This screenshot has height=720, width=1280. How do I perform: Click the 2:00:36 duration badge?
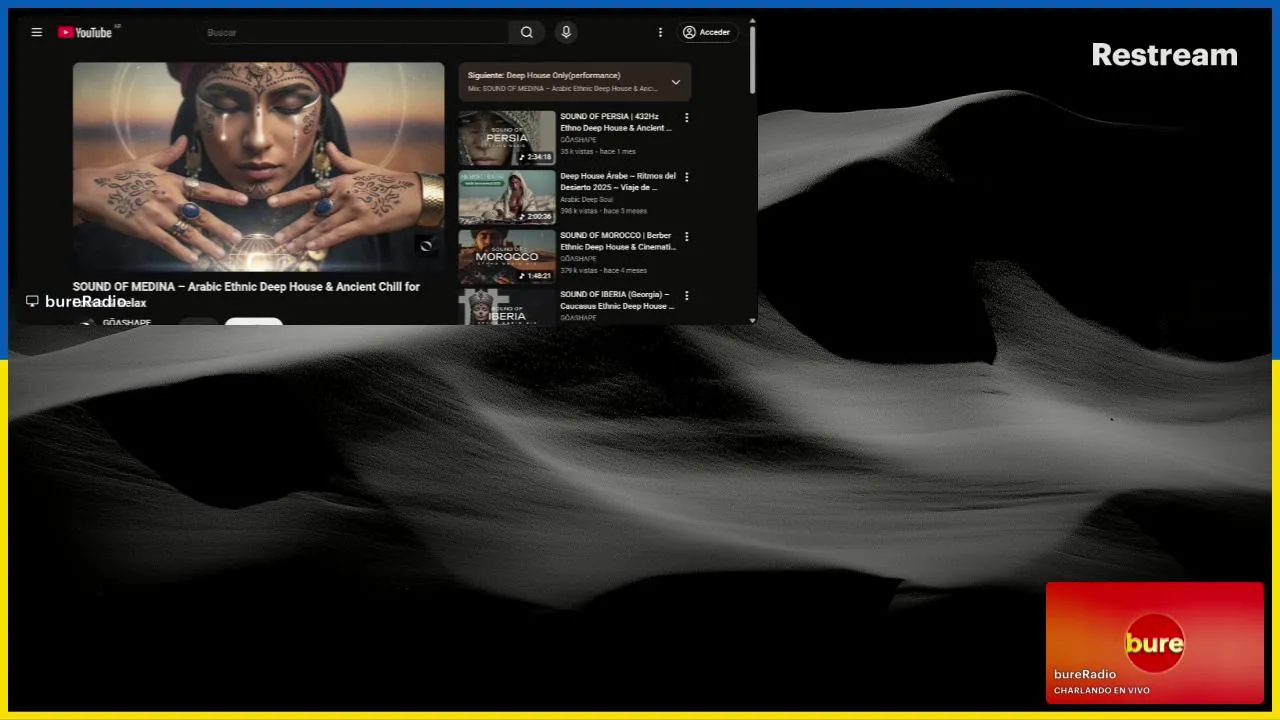535,216
